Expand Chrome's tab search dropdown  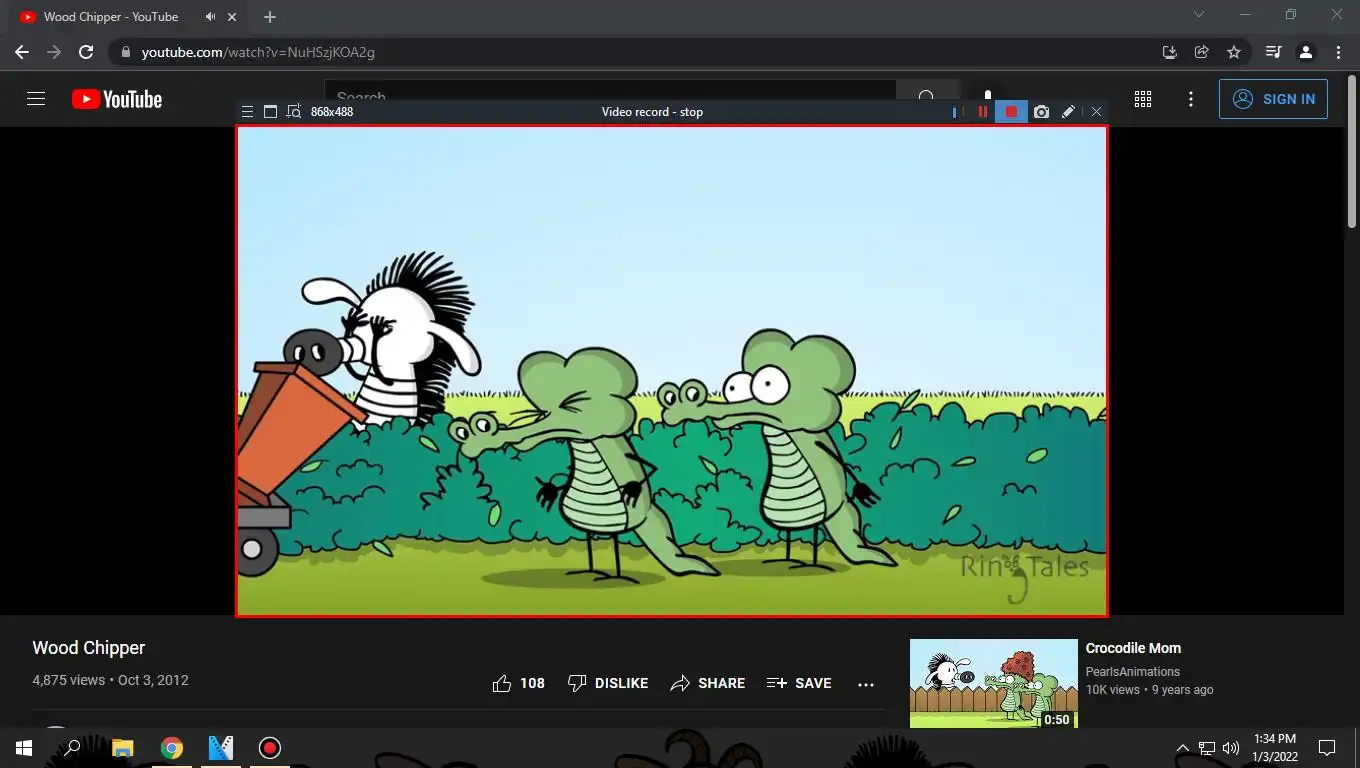pos(1199,15)
